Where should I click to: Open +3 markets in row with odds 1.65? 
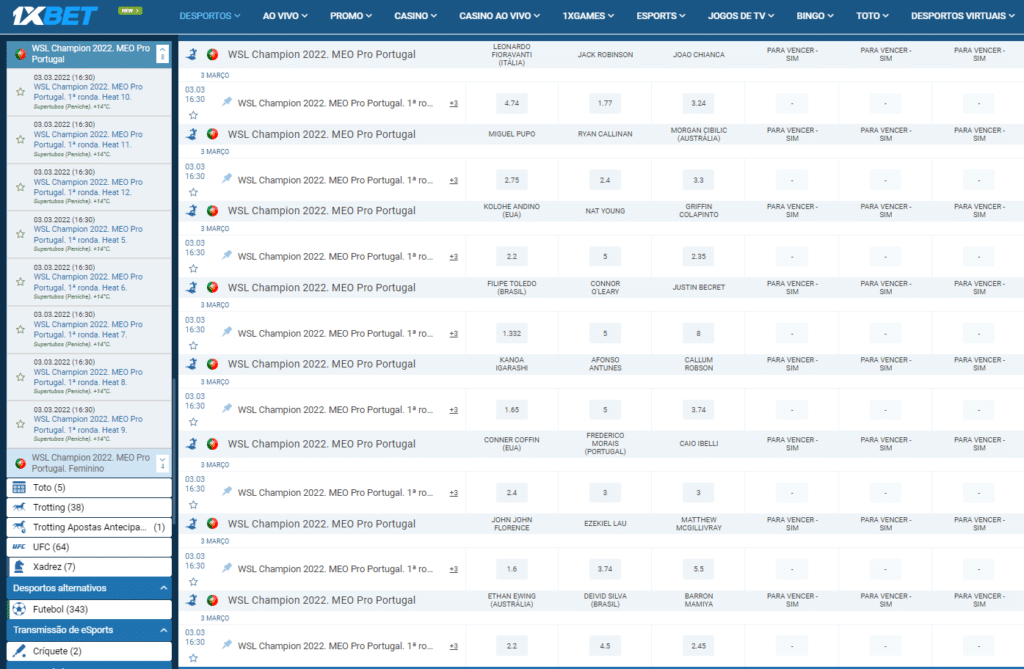point(454,410)
